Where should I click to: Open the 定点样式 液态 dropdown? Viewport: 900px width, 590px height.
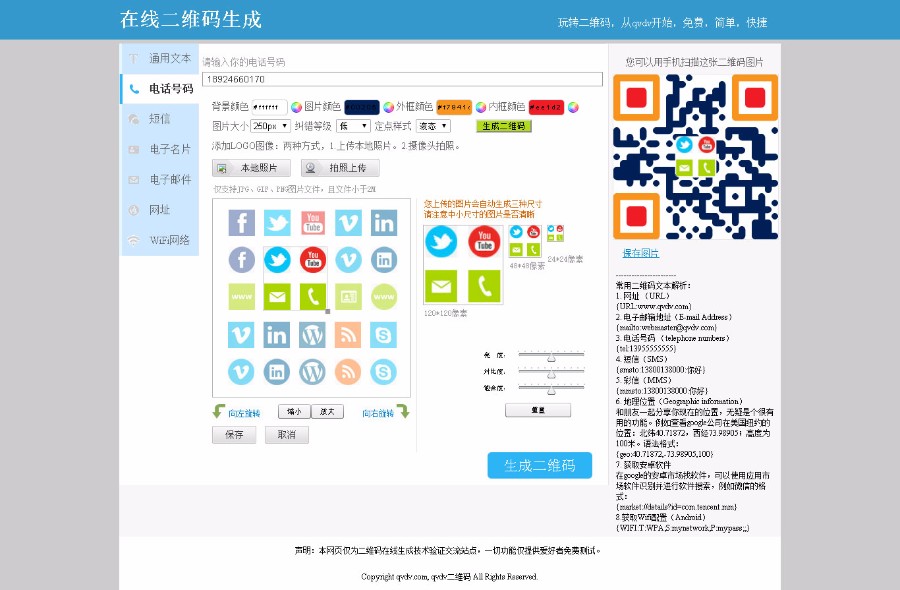[x=433, y=124]
